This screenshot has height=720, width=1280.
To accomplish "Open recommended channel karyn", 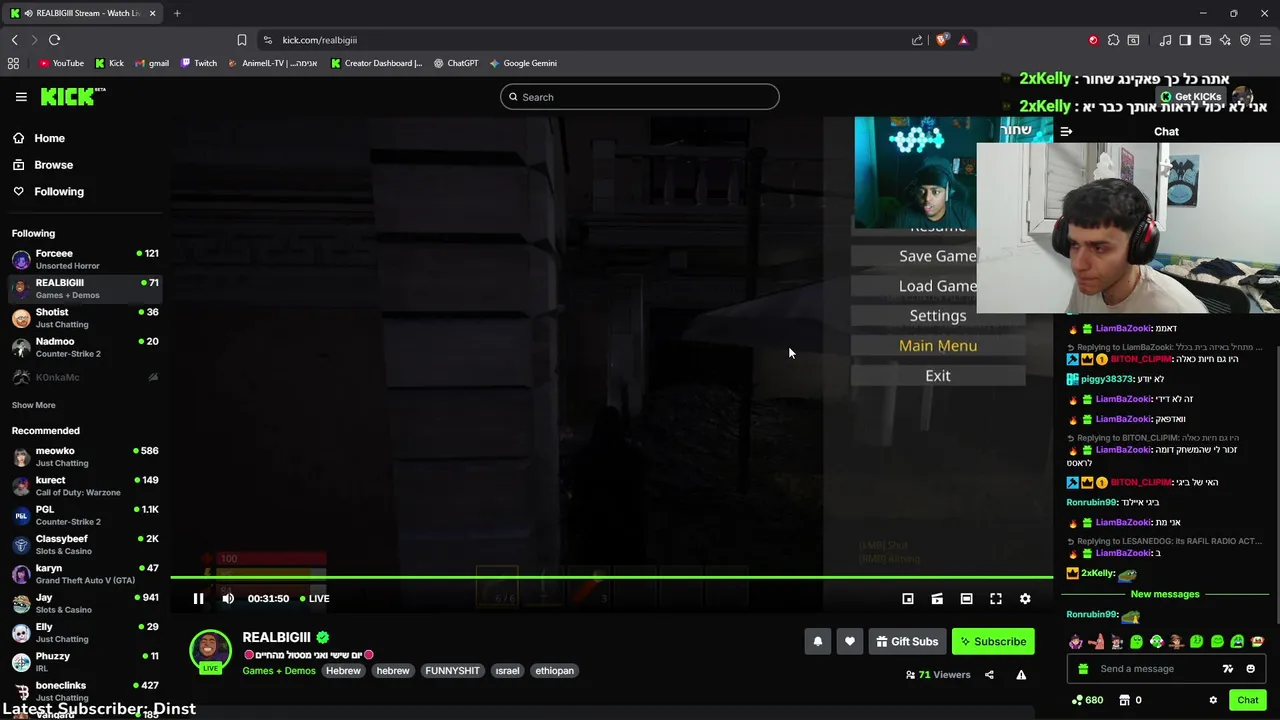I will [x=85, y=574].
